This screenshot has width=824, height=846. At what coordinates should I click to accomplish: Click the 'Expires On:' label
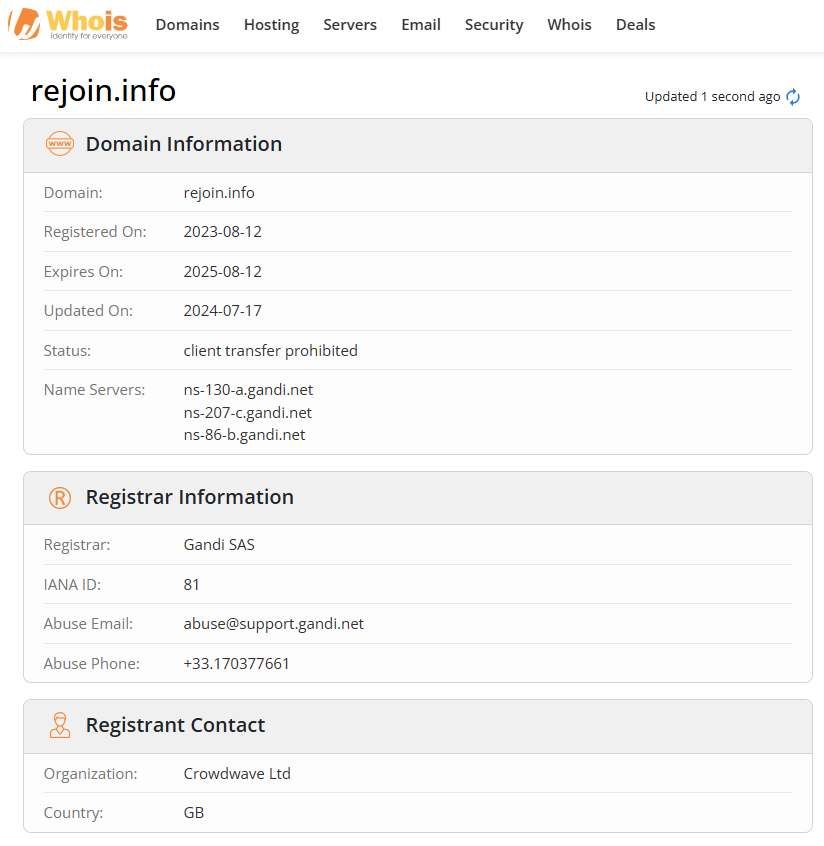coord(83,271)
